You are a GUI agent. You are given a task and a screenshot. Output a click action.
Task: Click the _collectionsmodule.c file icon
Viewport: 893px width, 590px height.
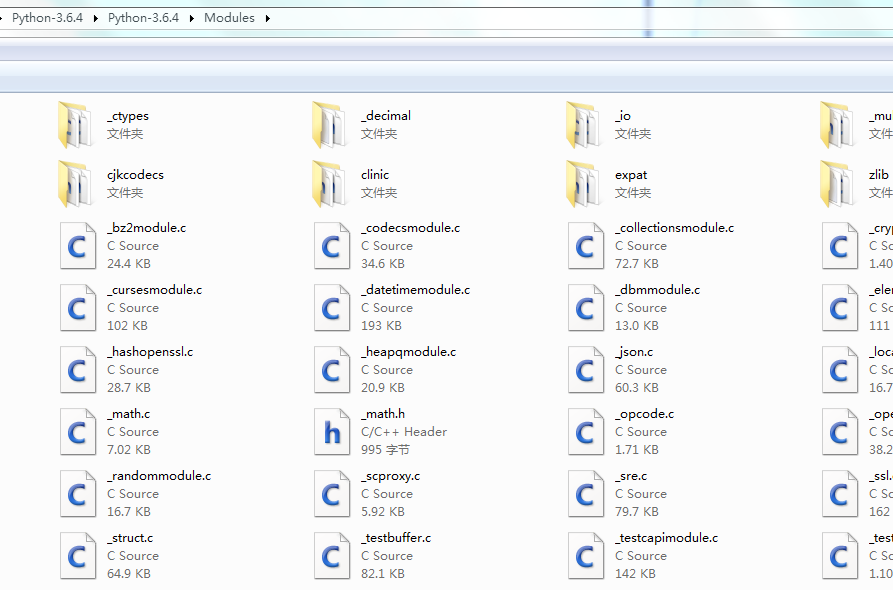[586, 246]
